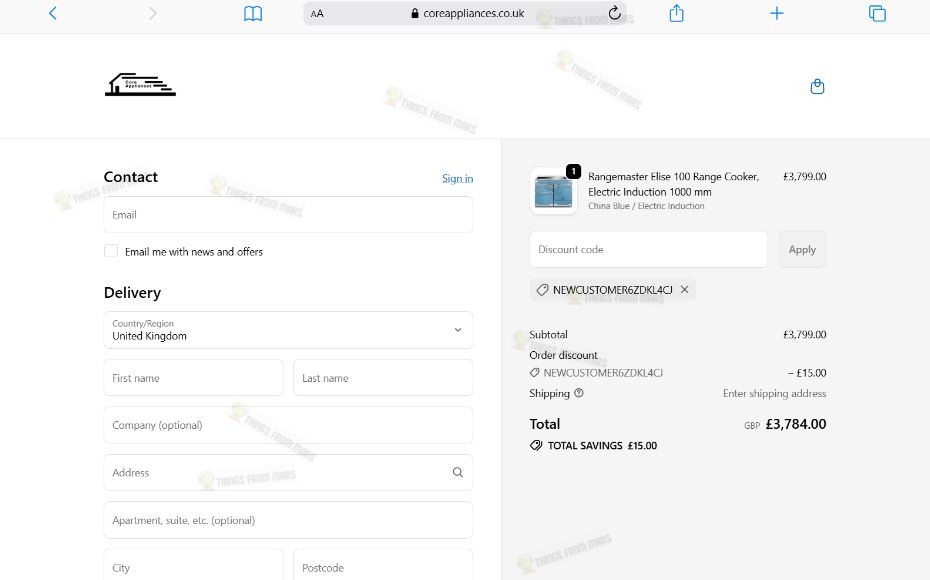Screen dimensions: 930x580
Task: Click the Shipping help question mark icon
Action: [x=579, y=393]
